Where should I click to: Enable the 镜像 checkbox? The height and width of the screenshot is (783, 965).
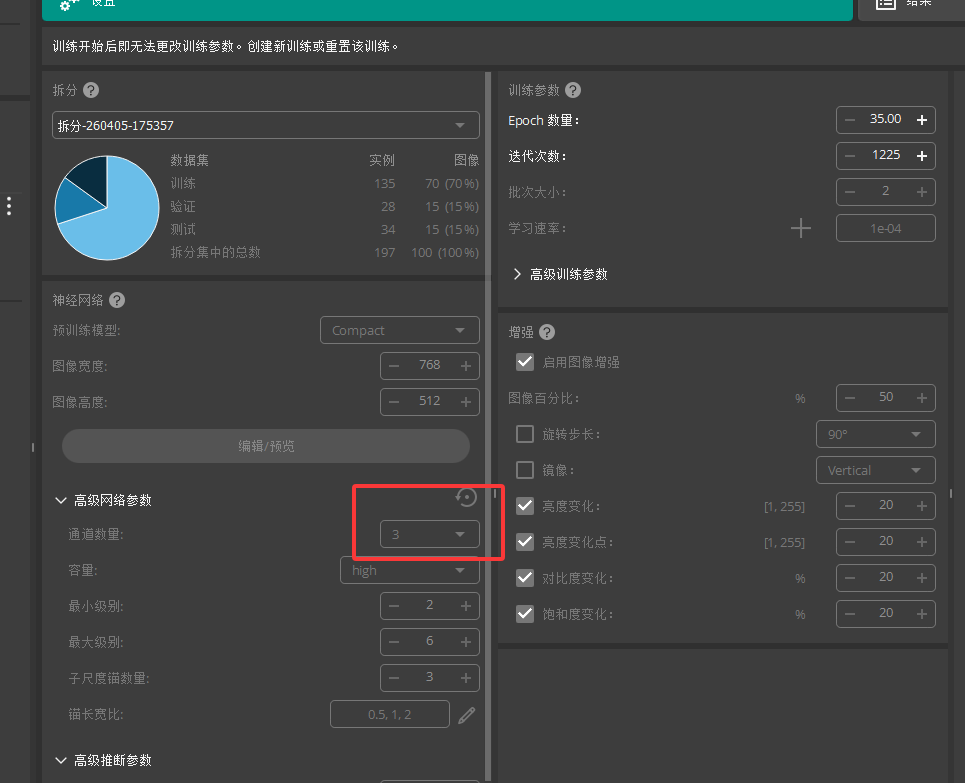524,470
